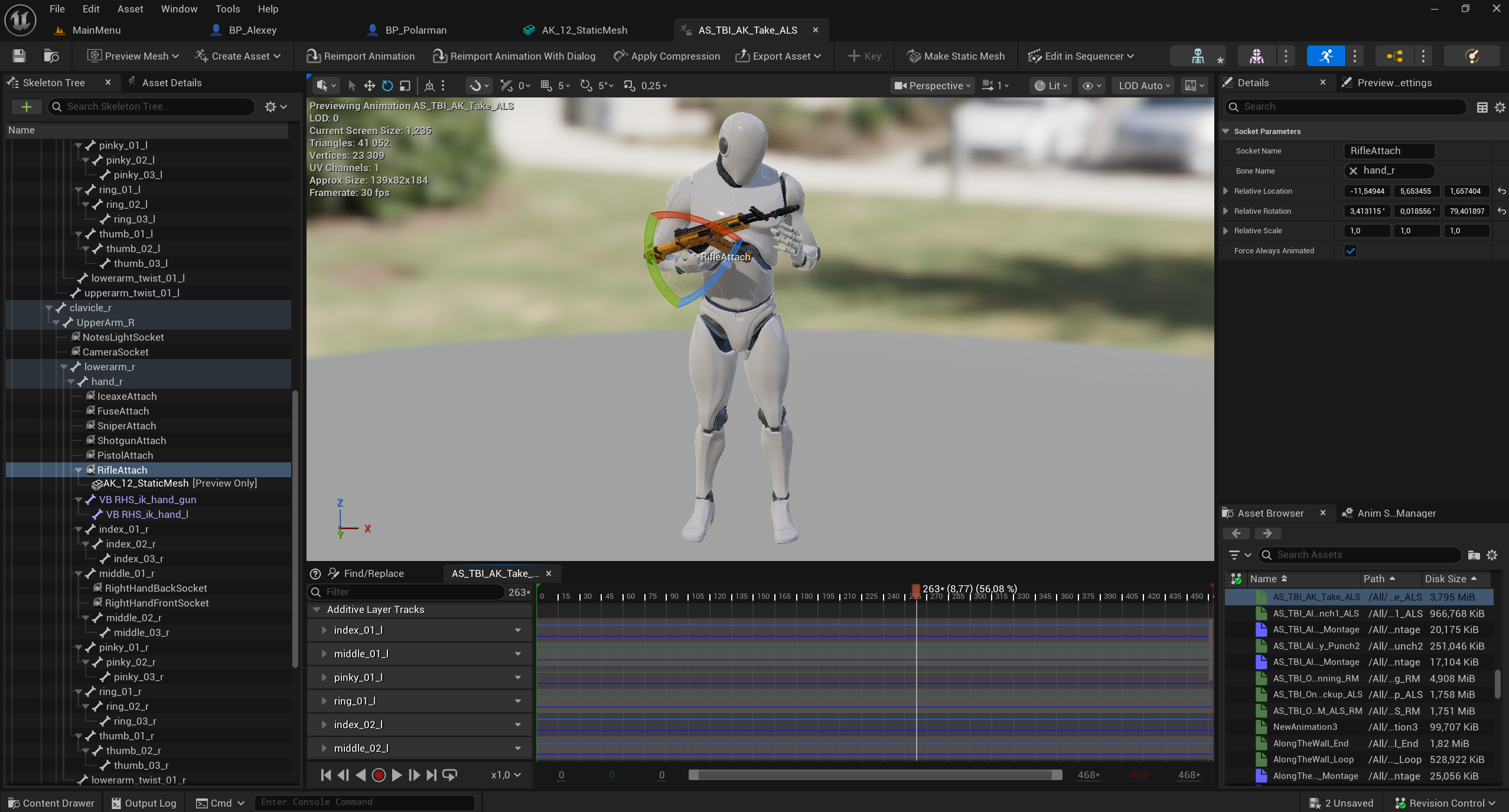Click Reimport Animation button
This screenshot has width=1509, height=812.
click(360, 56)
